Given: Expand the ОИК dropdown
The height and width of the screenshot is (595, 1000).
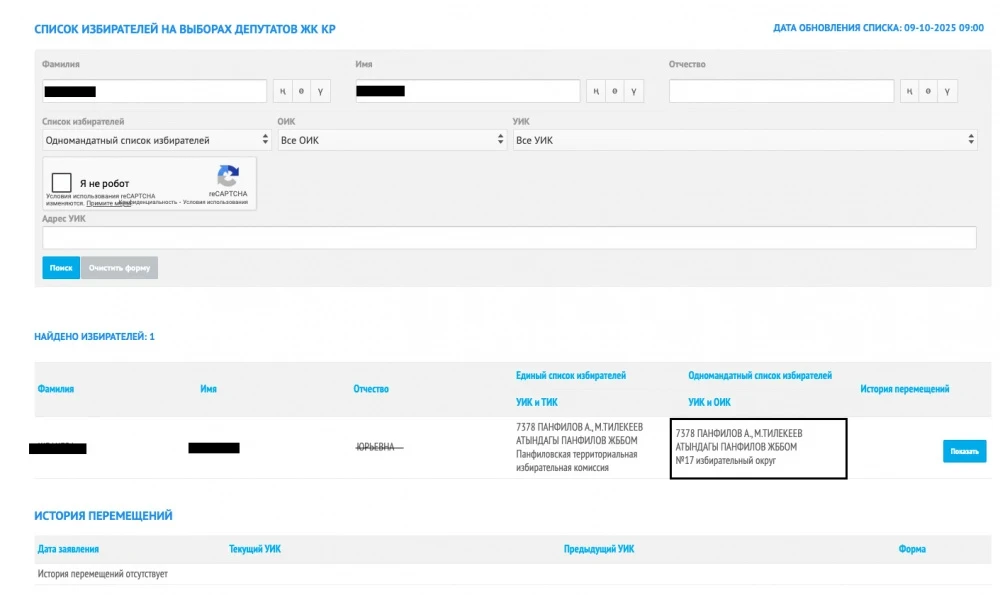Looking at the screenshot, I should click(x=391, y=140).
